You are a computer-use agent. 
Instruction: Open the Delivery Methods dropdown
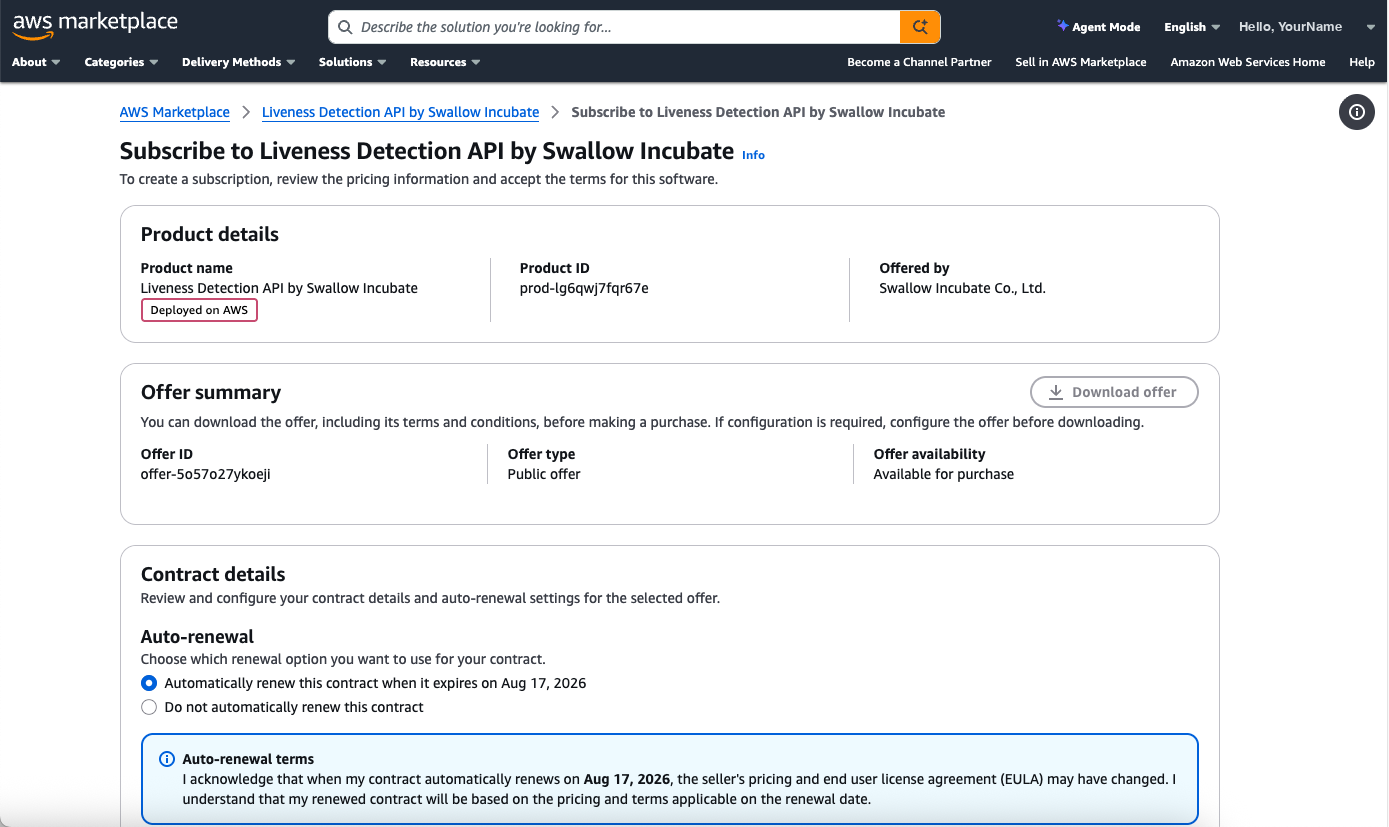[x=238, y=62]
